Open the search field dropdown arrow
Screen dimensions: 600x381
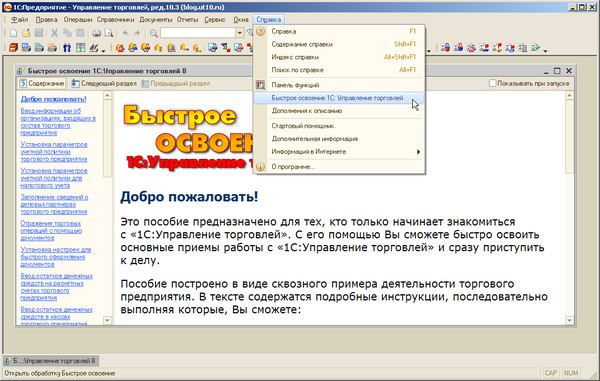[240, 33]
